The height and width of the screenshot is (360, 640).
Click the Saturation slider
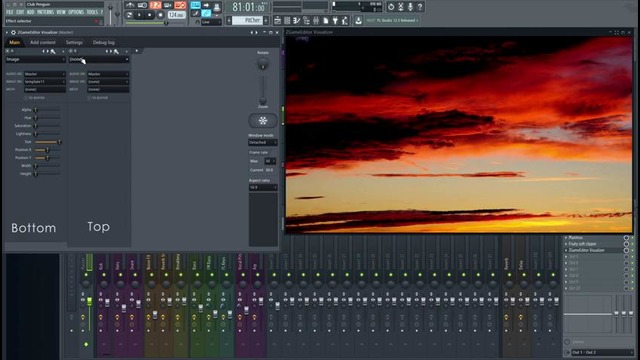47,126
